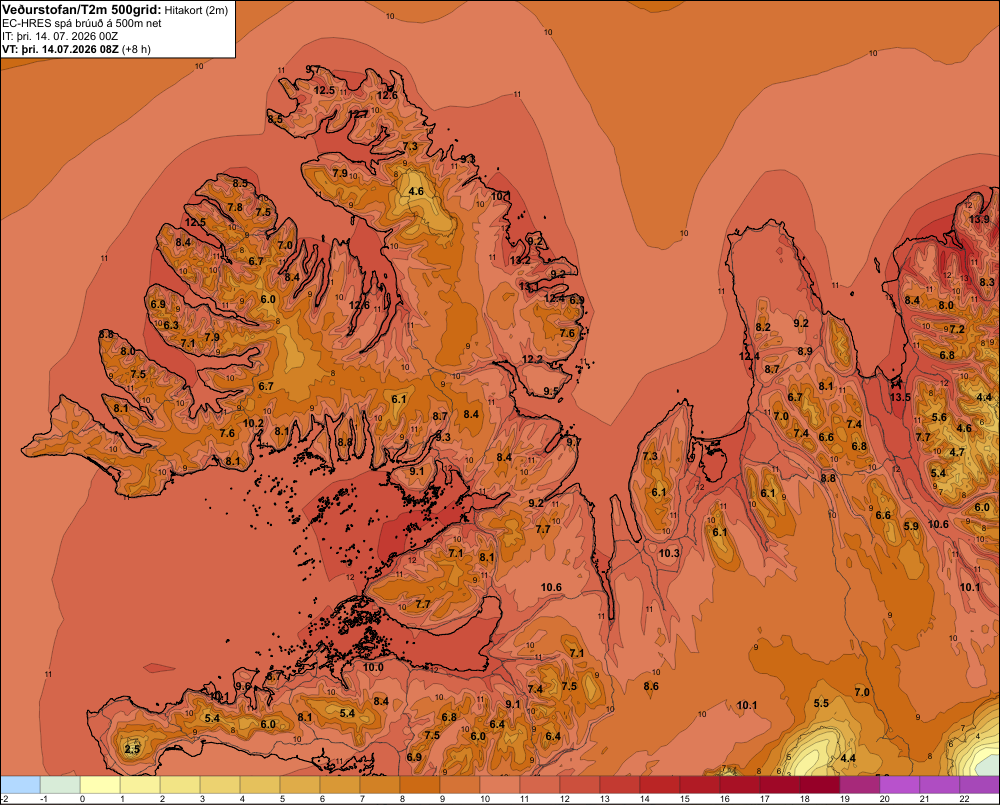
Task: Click the 8.6 temperature value on the map
Action: point(651,686)
